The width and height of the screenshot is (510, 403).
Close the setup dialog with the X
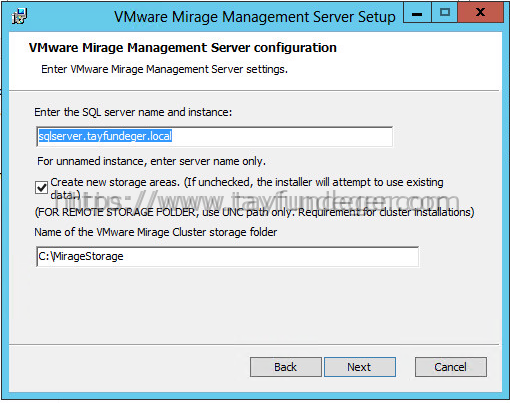(480, 13)
